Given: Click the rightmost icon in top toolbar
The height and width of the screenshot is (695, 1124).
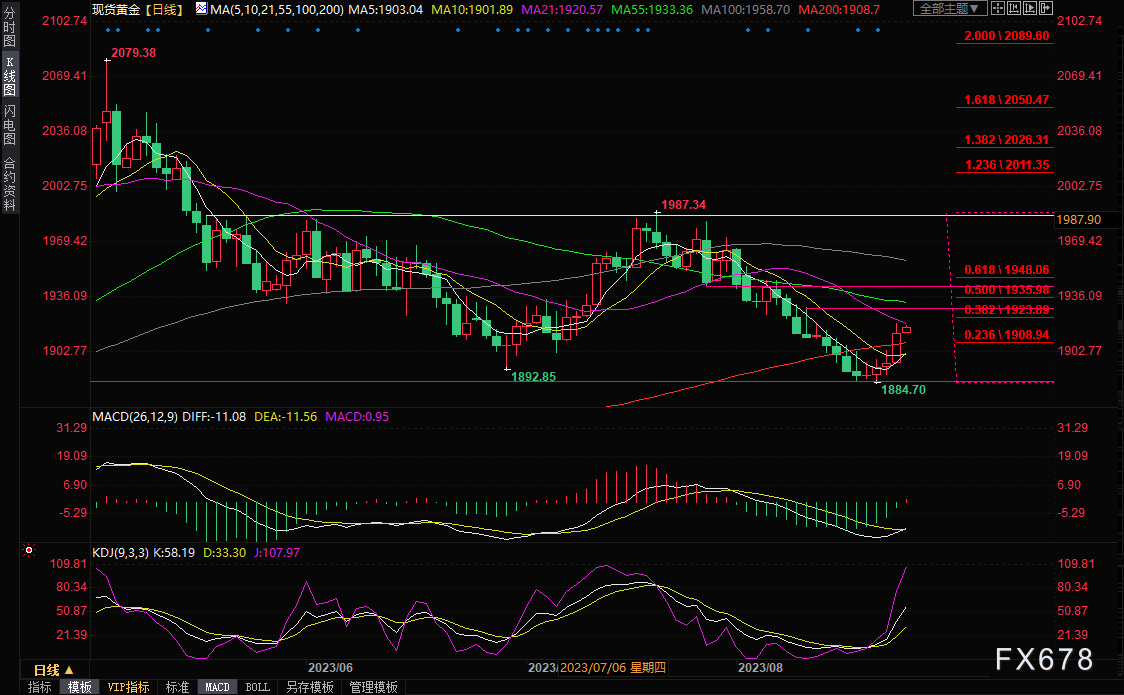Looking at the screenshot, I should 1045,9.
